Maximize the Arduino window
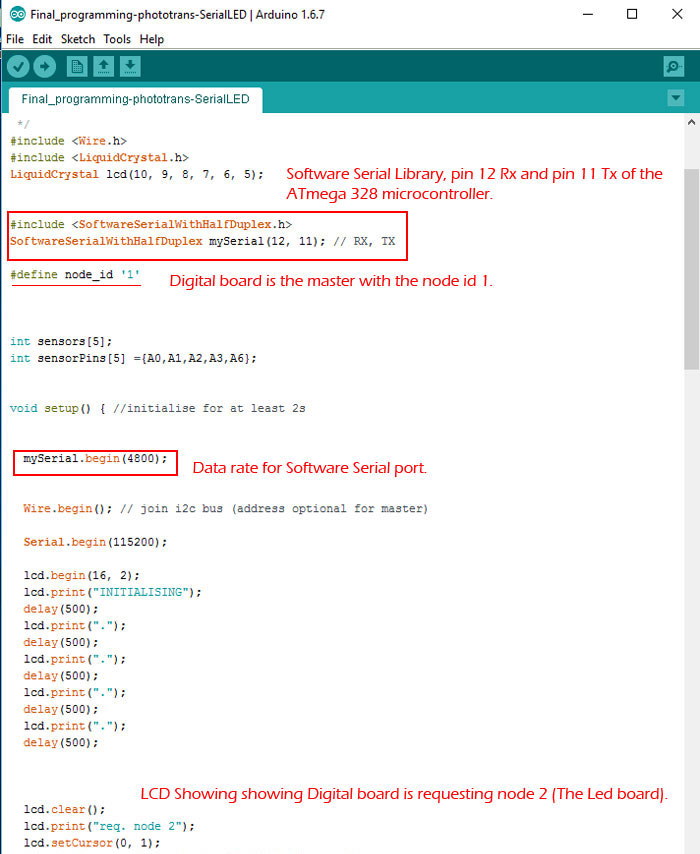The image size is (700, 854). (632, 14)
